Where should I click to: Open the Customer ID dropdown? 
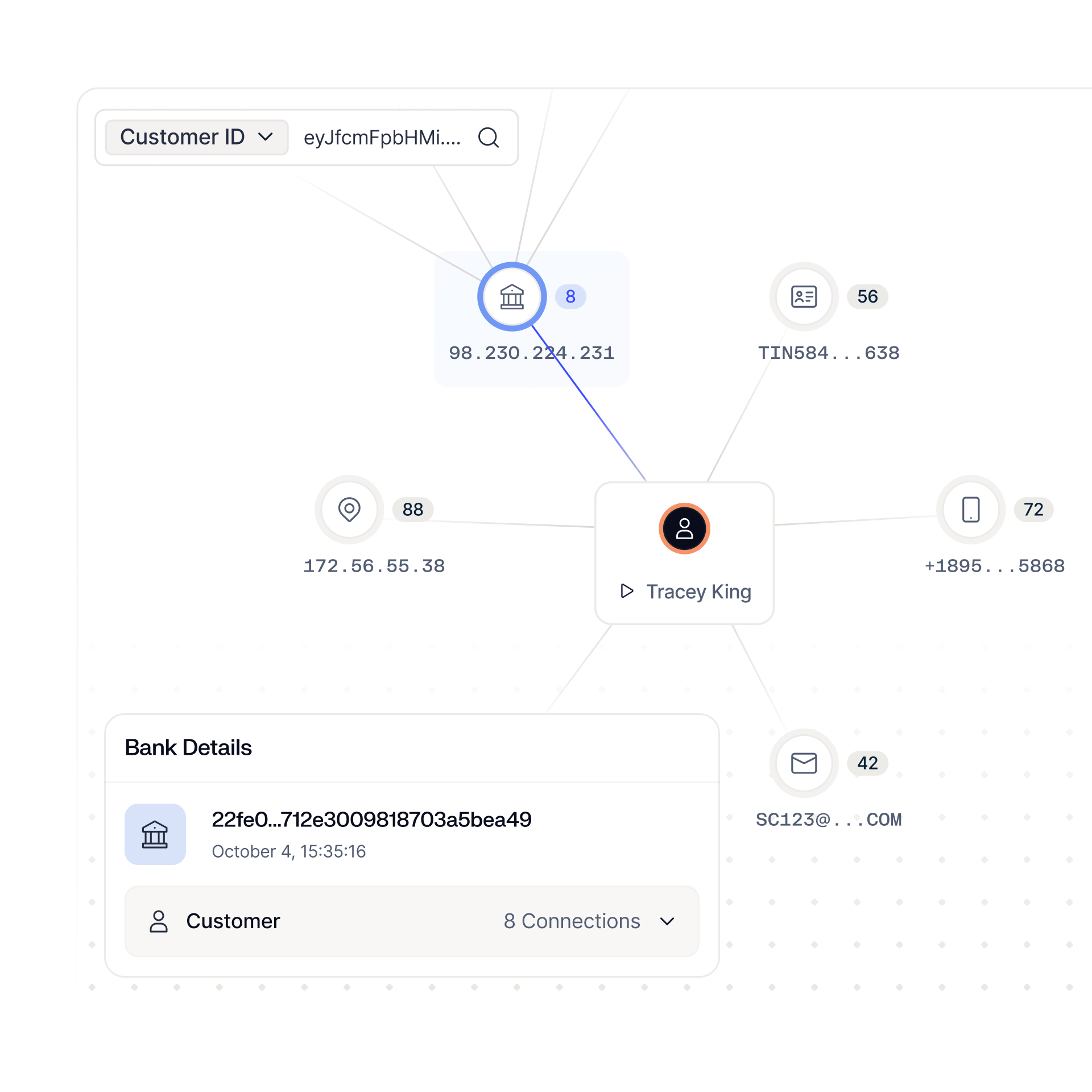pos(197,138)
